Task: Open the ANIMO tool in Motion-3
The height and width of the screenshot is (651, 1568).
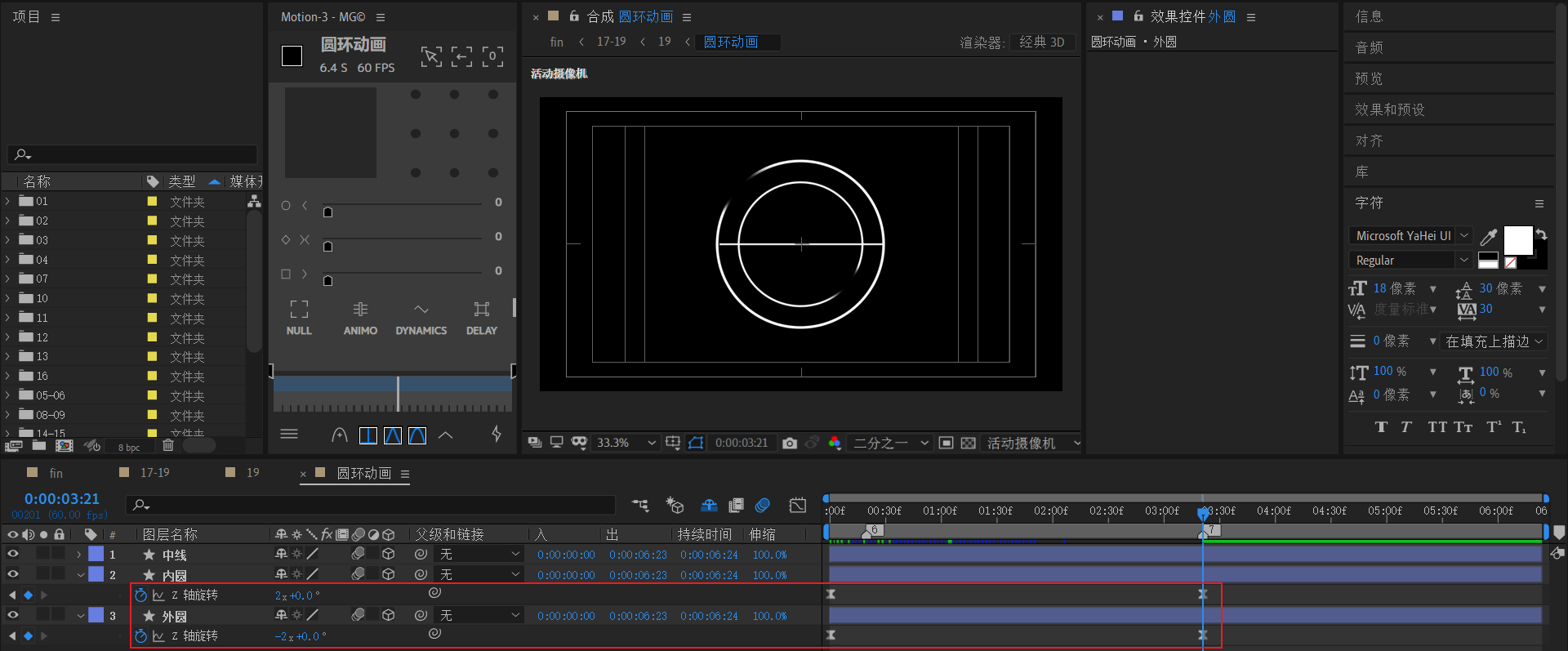Action: point(360,318)
